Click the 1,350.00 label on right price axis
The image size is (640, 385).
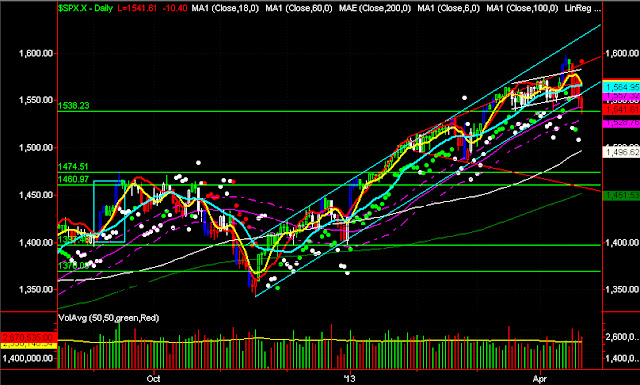(x=622, y=289)
